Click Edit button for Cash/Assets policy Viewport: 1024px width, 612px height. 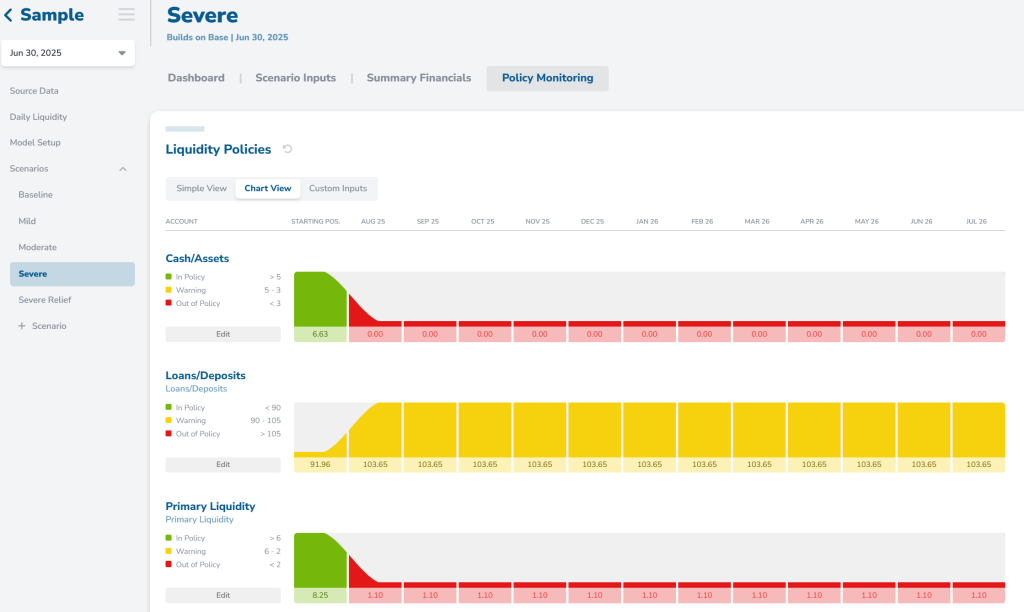tap(223, 334)
